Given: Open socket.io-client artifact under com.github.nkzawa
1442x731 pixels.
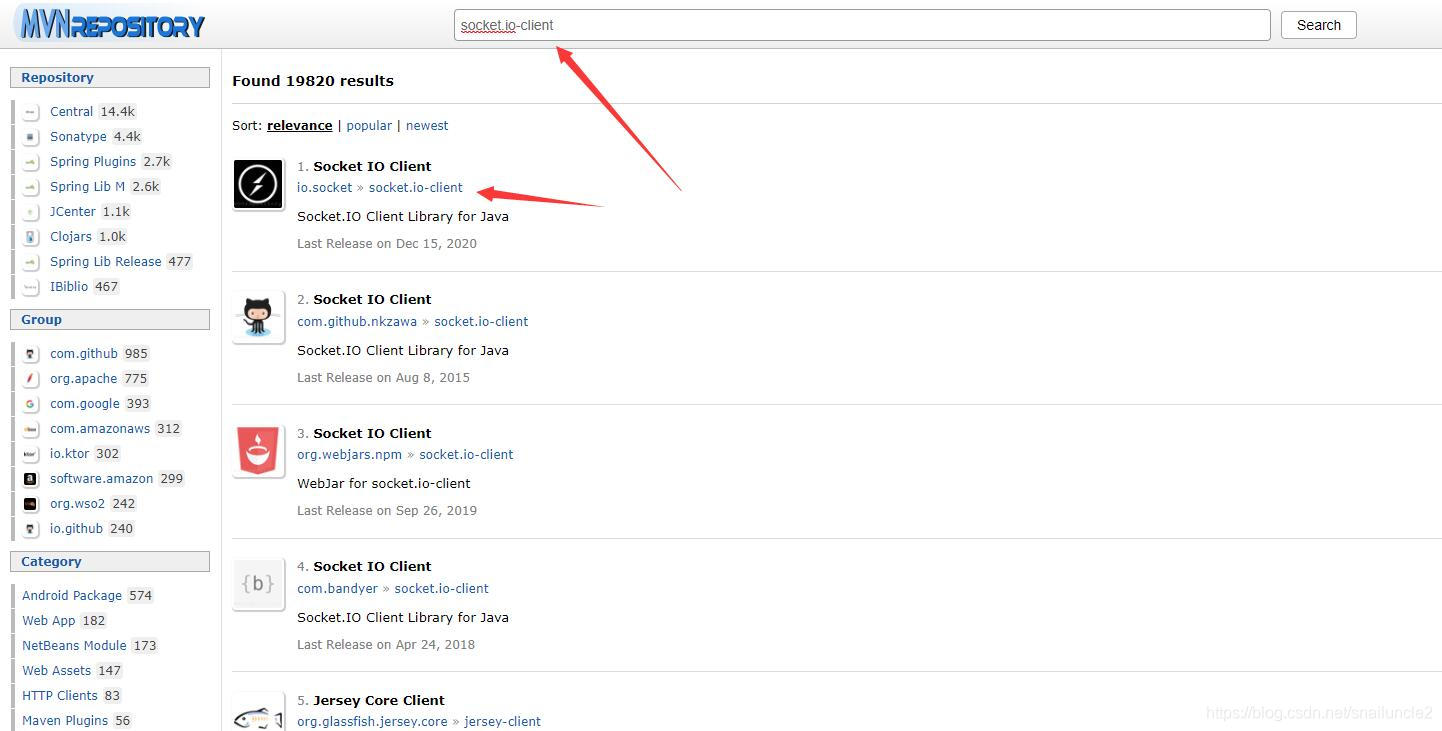Looking at the screenshot, I should 481,322.
